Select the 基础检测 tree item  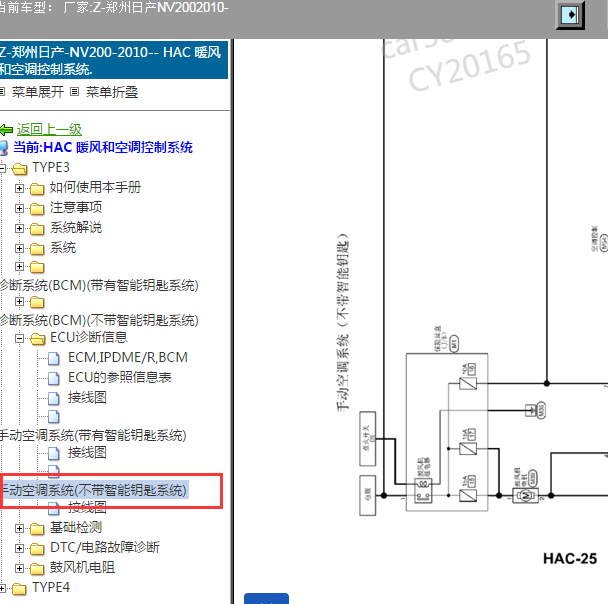coord(76,528)
